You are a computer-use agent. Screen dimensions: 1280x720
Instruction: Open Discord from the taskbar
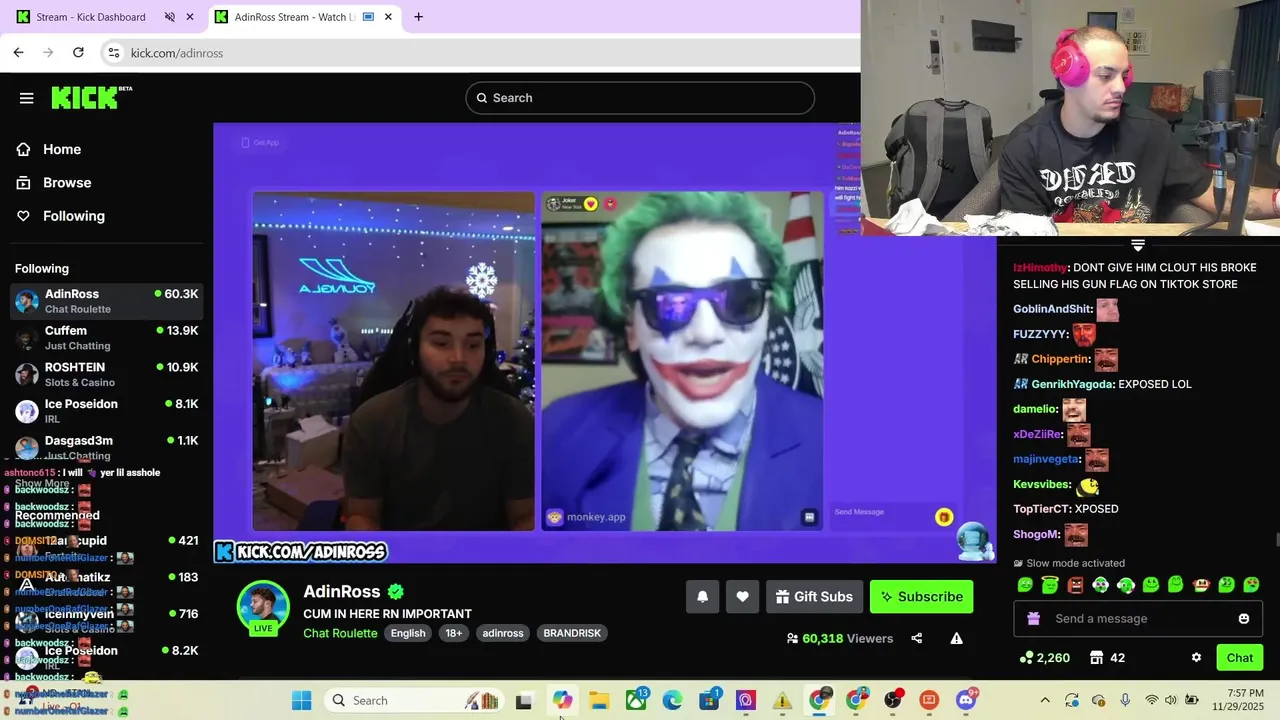[x=966, y=701]
